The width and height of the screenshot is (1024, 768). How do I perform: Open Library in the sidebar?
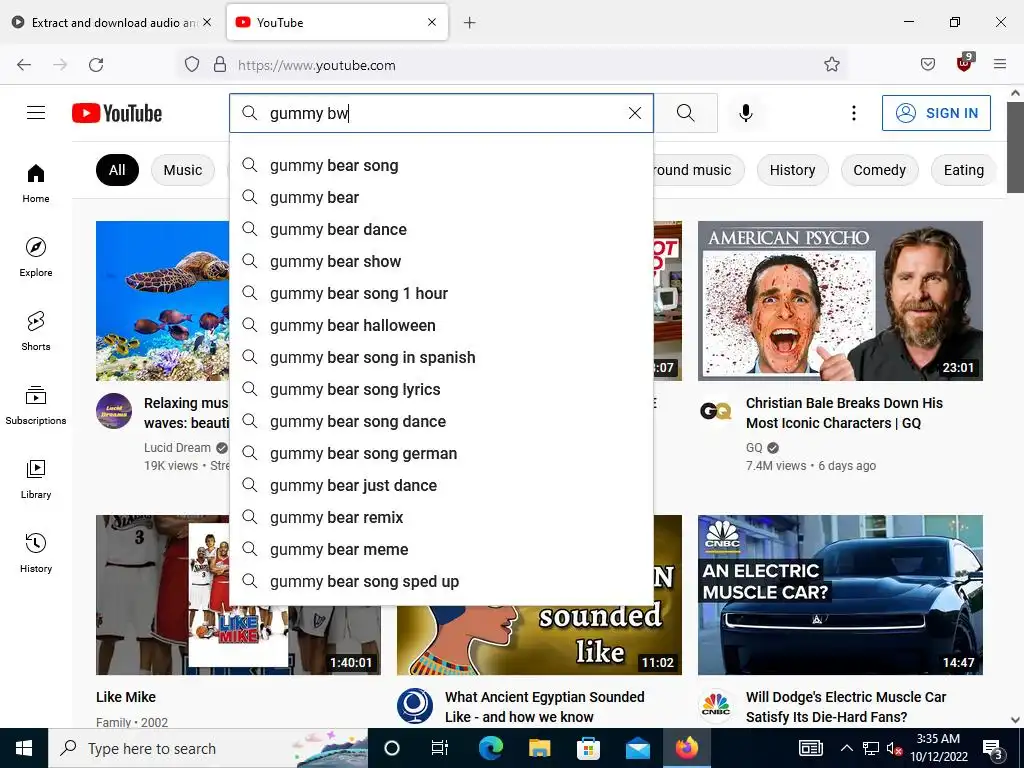click(36, 479)
